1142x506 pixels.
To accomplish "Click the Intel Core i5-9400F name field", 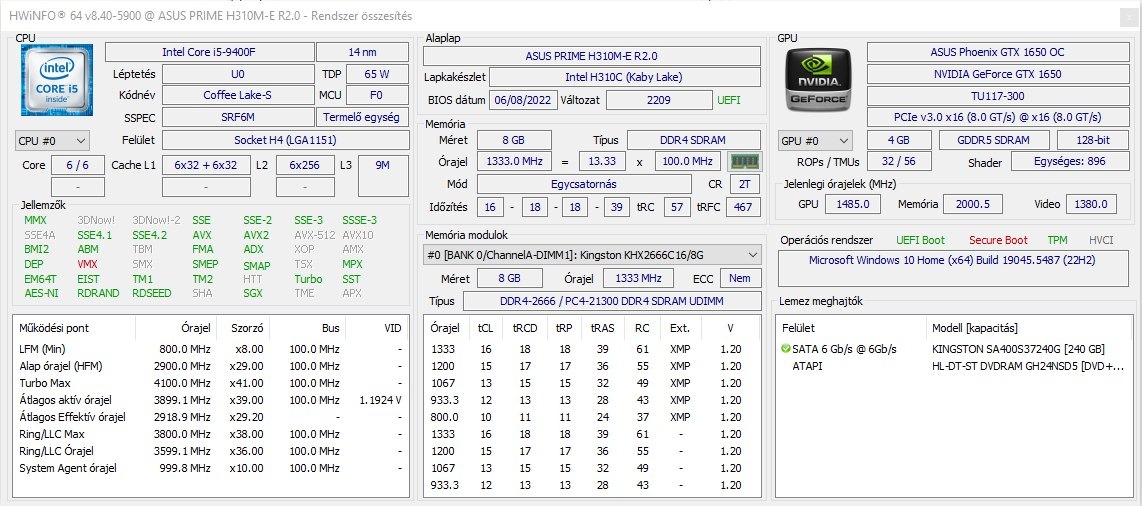I will 209,52.
